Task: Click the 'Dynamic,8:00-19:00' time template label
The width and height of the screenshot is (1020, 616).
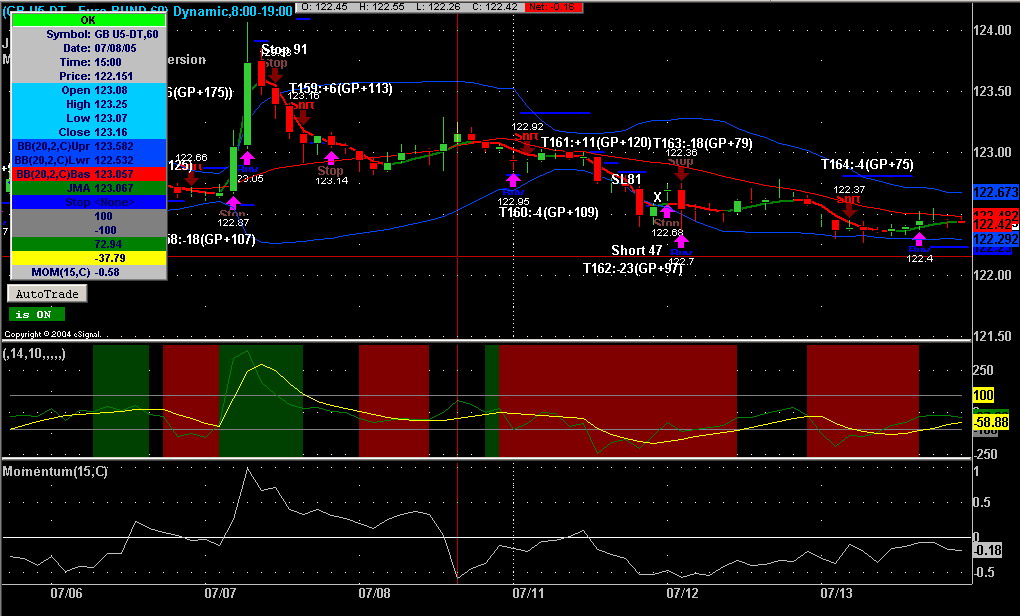Action: tap(232, 12)
